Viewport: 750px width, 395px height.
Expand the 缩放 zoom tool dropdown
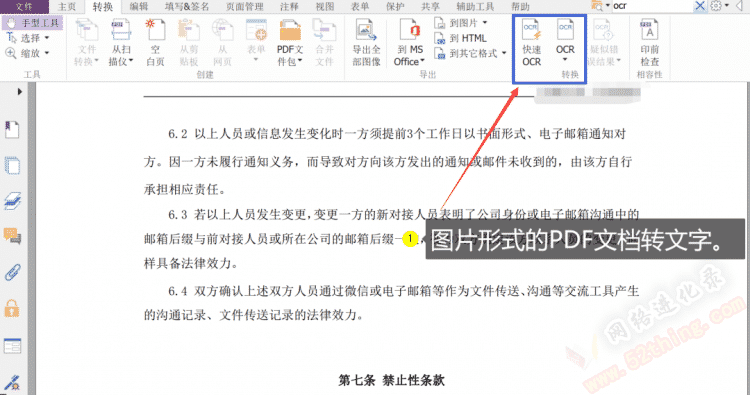coord(47,53)
